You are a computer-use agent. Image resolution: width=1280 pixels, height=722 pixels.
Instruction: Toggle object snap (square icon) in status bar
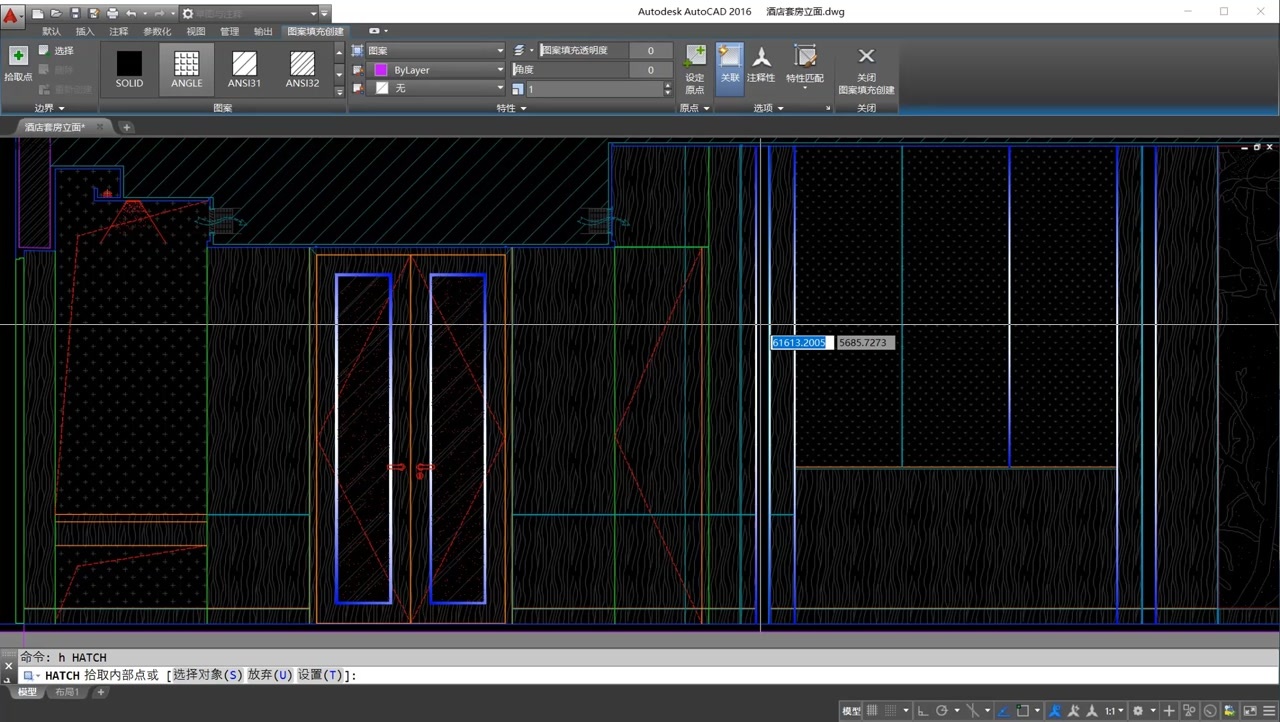click(1023, 711)
